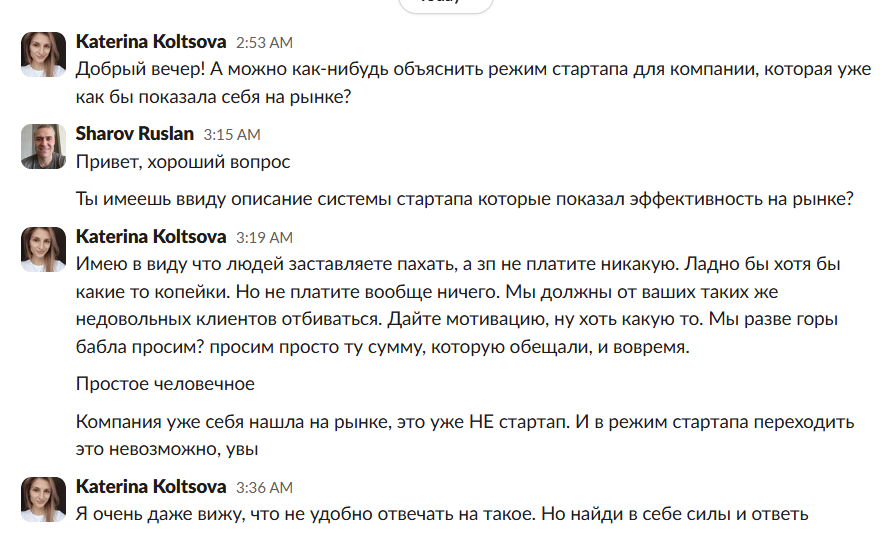Click the 3:36 AM timestamp
This screenshot has height=537, width=889.
click(264, 488)
